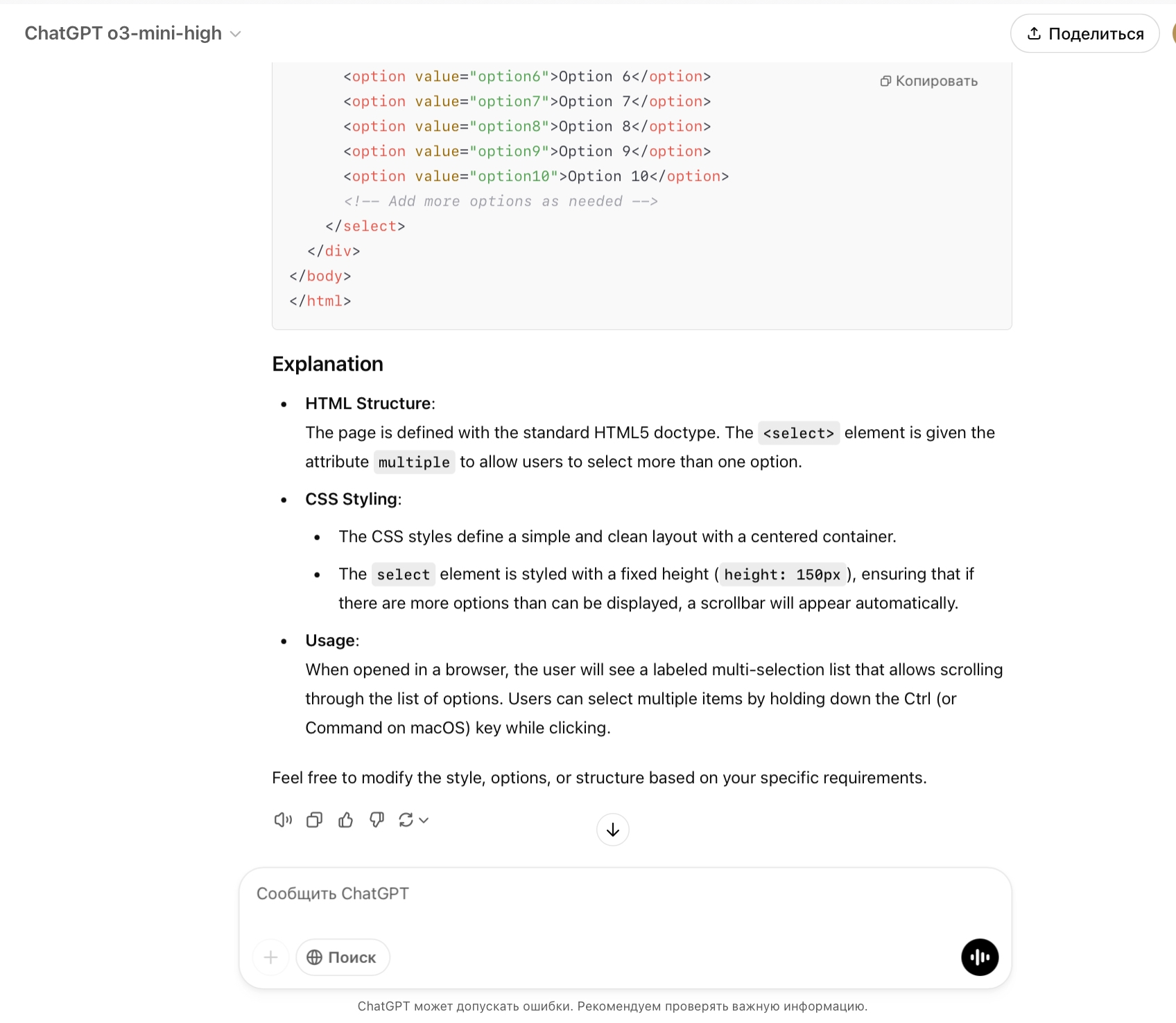Click the read aloud speaker icon
This screenshot has height=1023, width=1176.
[x=283, y=820]
